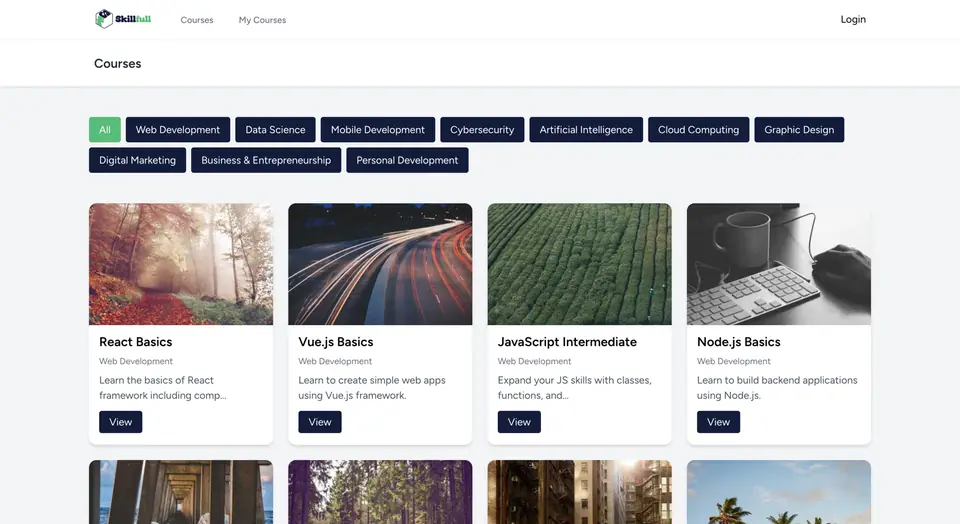Open the Courses nav link

197,20
